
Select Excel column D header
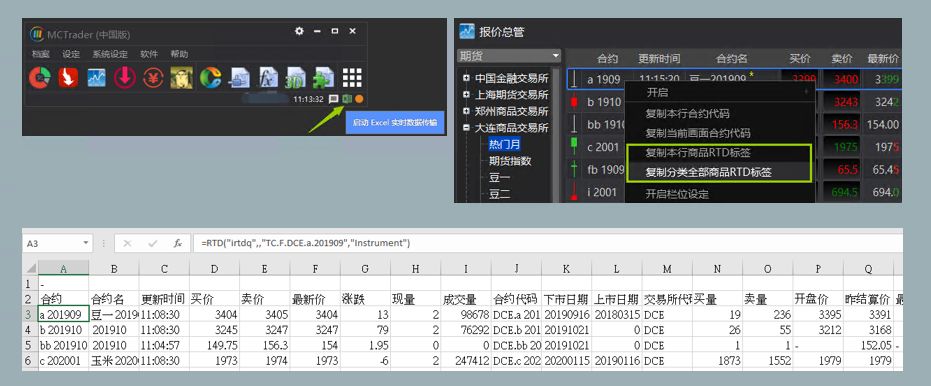tap(214, 269)
